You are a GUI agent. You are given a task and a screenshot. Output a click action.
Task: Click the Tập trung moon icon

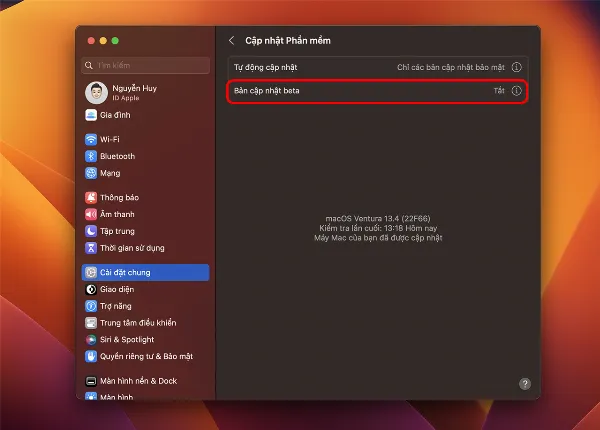coord(91,231)
